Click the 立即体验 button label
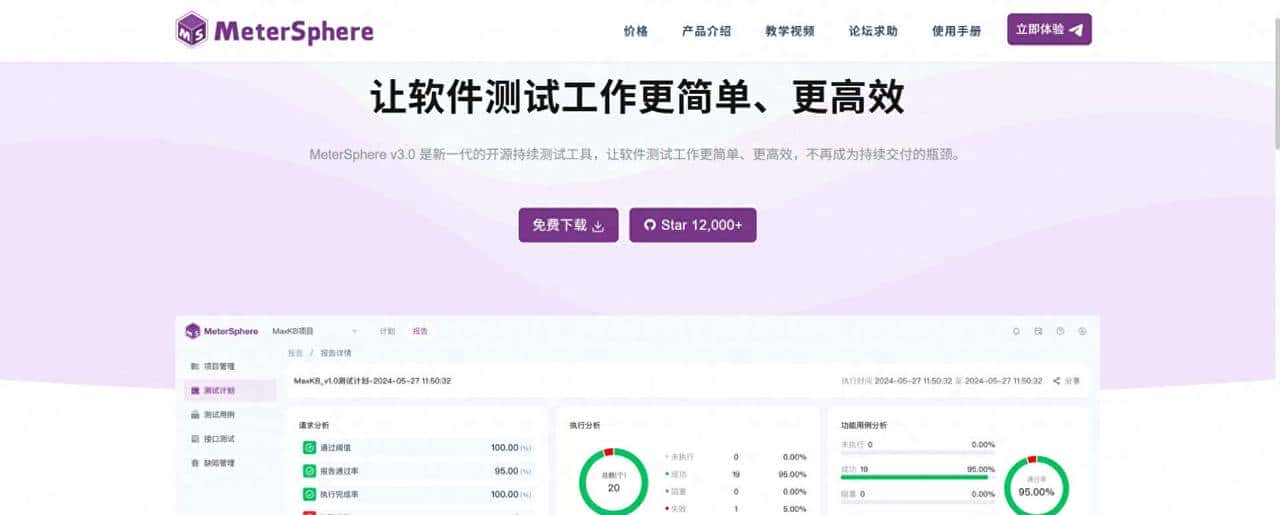The height and width of the screenshot is (515, 1280). tap(1040, 30)
